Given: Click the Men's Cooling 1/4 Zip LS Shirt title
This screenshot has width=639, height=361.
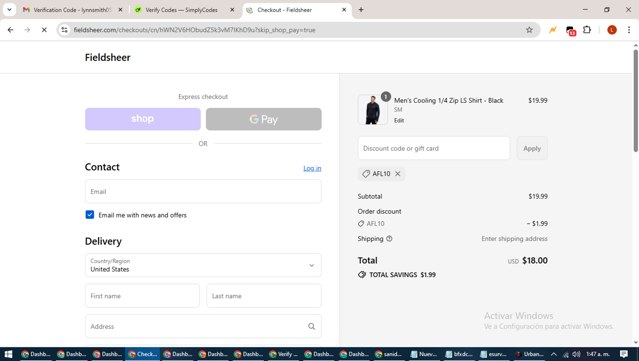Looking at the screenshot, I should pyautogui.click(x=449, y=100).
